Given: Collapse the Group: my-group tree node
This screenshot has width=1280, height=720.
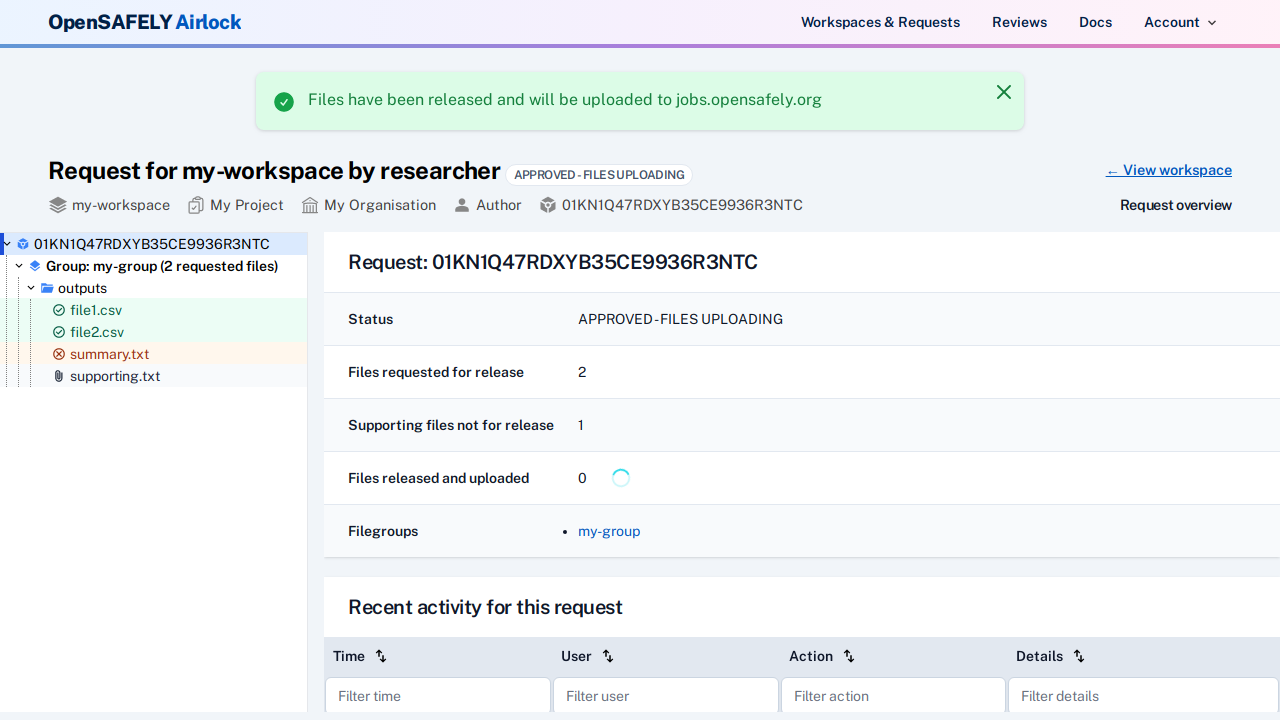Looking at the screenshot, I should (18, 266).
